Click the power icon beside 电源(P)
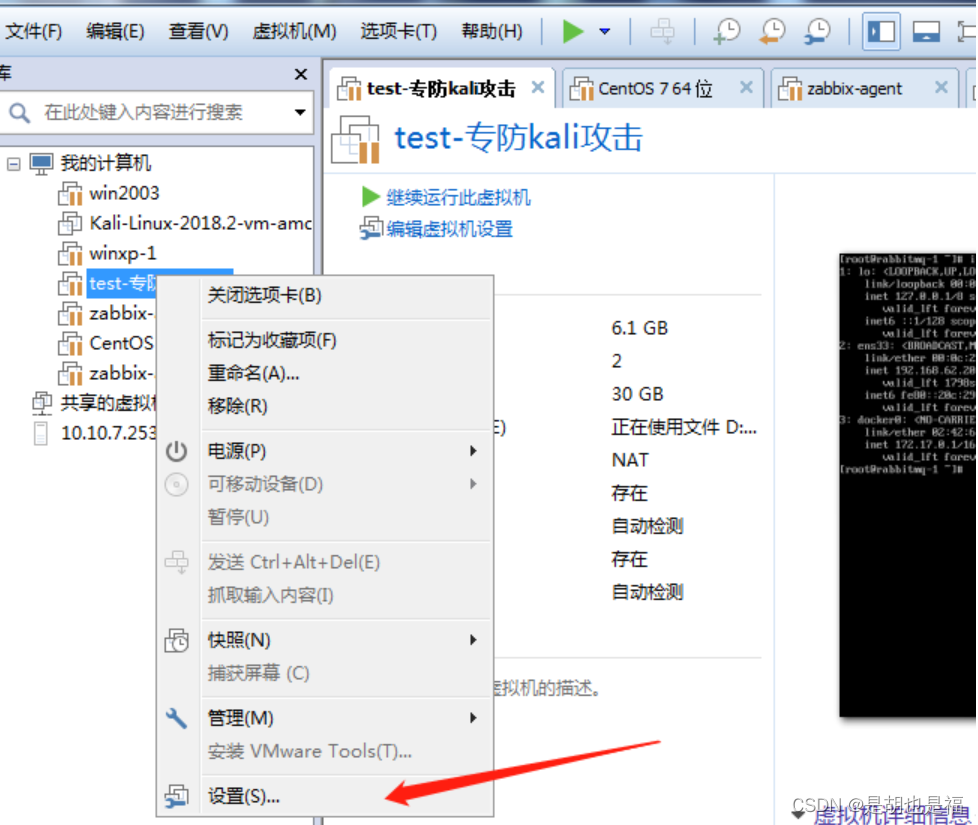 point(177,451)
